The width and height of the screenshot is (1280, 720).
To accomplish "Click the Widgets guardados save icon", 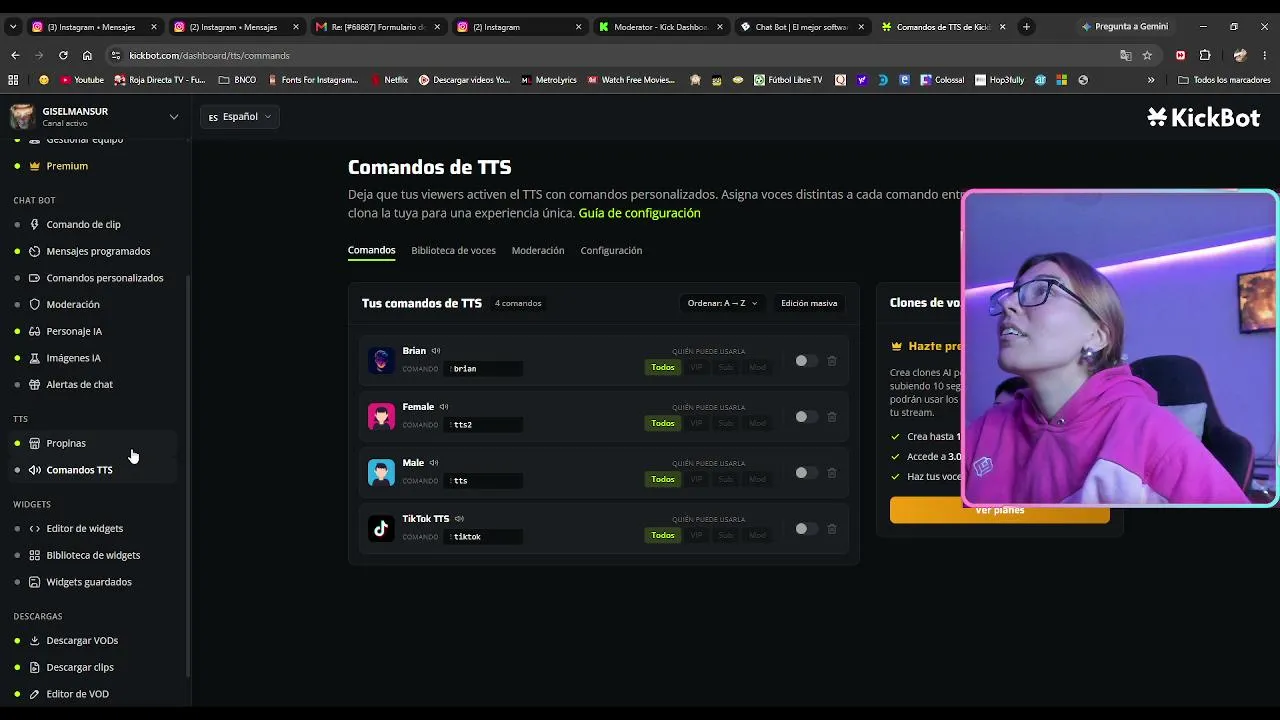I will point(35,582).
